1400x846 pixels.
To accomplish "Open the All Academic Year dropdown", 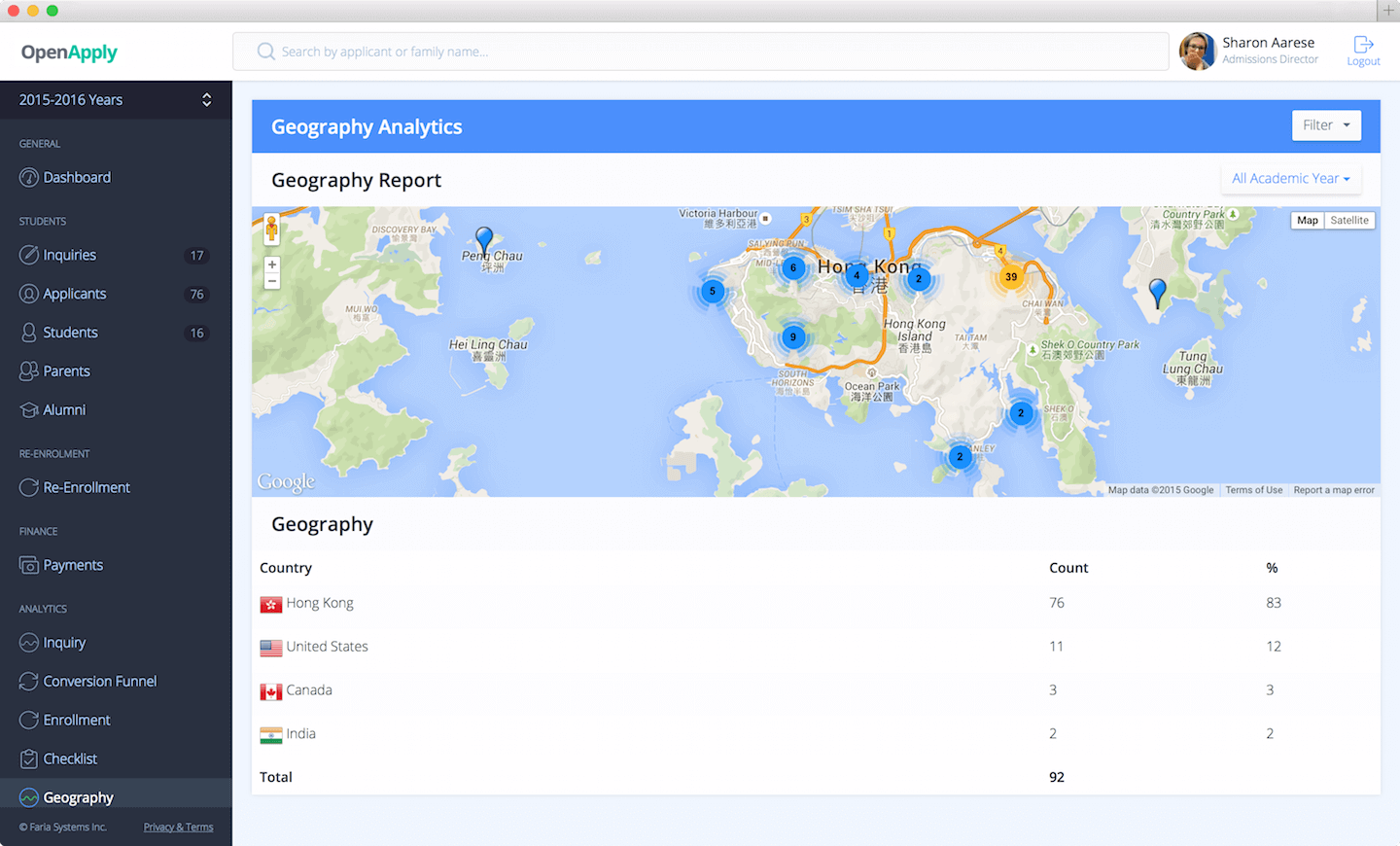I will pyautogui.click(x=1290, y=179).
